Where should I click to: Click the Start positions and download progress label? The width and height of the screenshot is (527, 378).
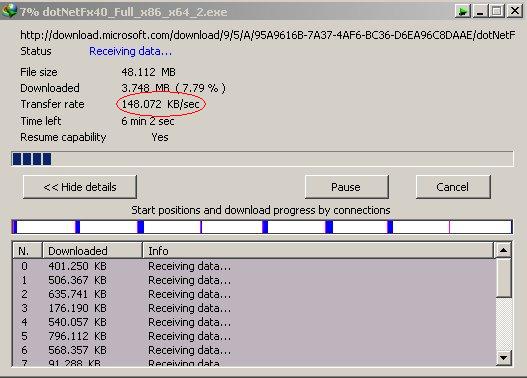261,210
